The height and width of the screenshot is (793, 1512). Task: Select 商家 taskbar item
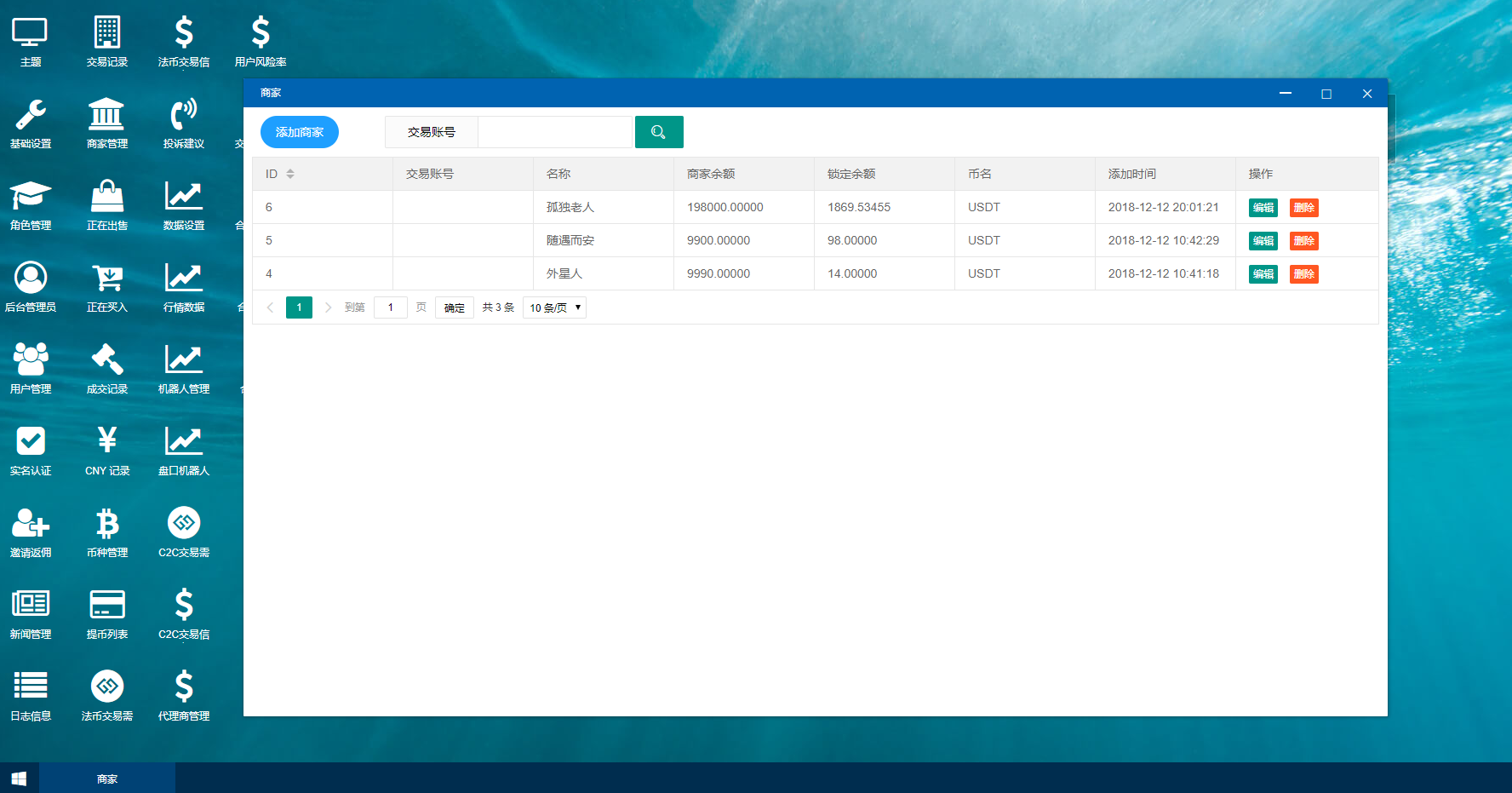[x=107, y=779]
